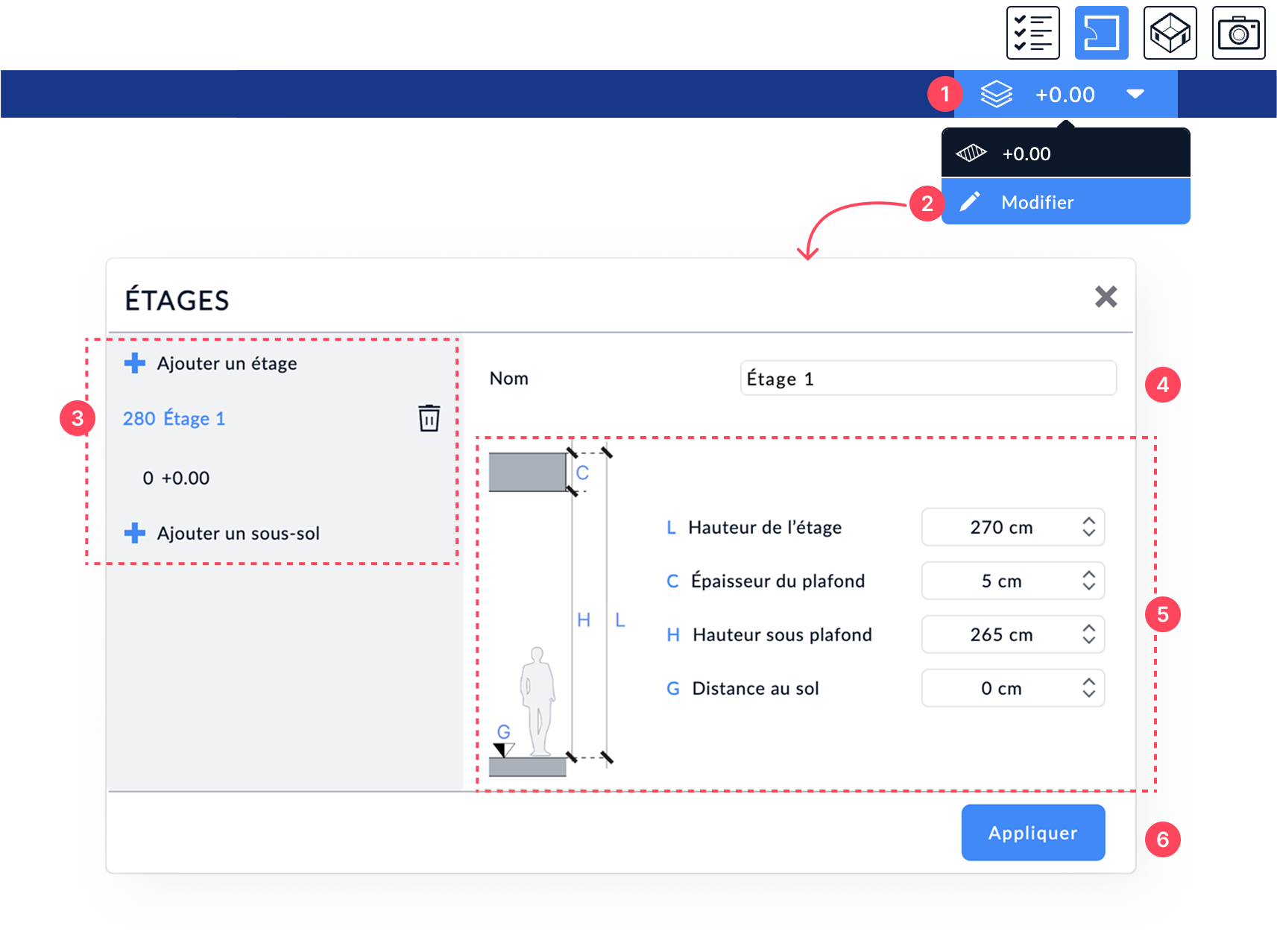The height and width of the screenshot is (952, 1277).
Task: Click the Appliquer button
Action: pyautogui.click(x=1033, y=833)
